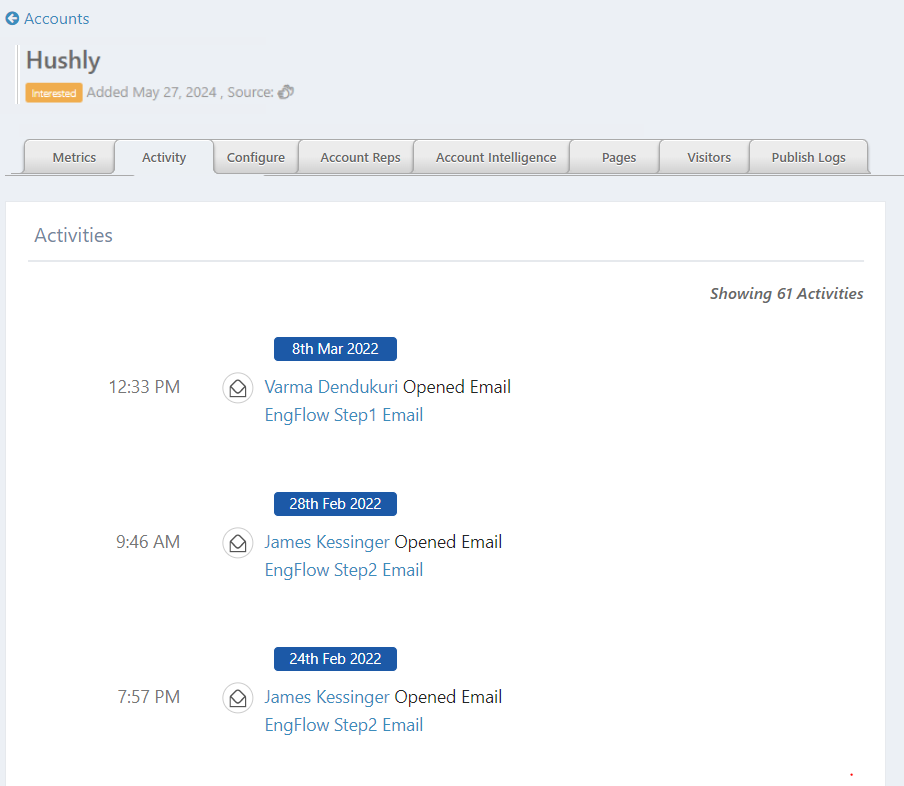
Task: Click the Showing 61 Activities text
Action: tap(786, 294)
